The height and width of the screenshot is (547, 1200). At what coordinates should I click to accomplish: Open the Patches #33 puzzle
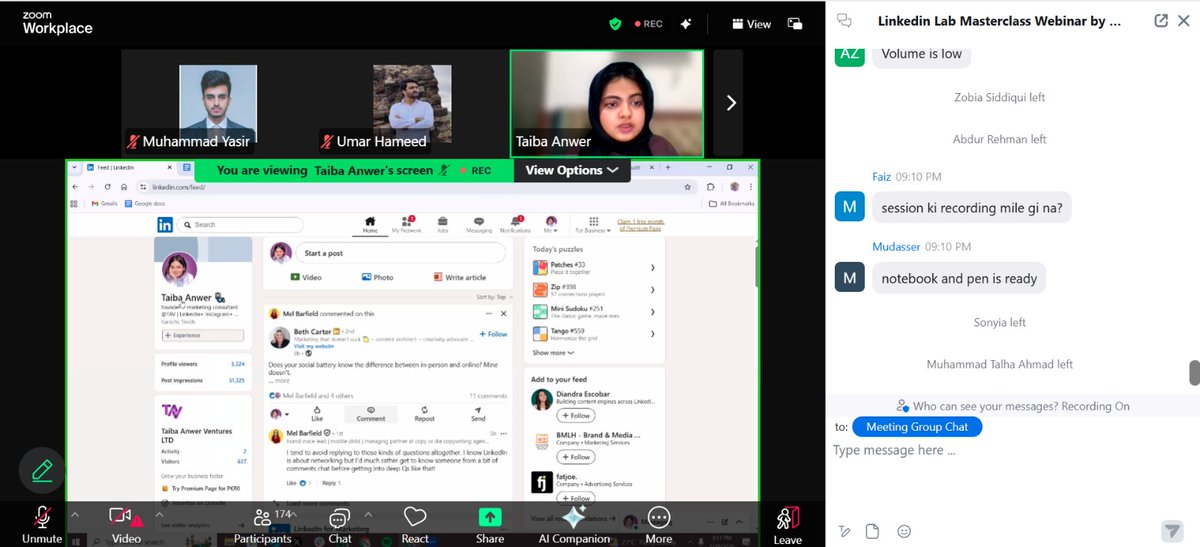[x=594, y=268]
